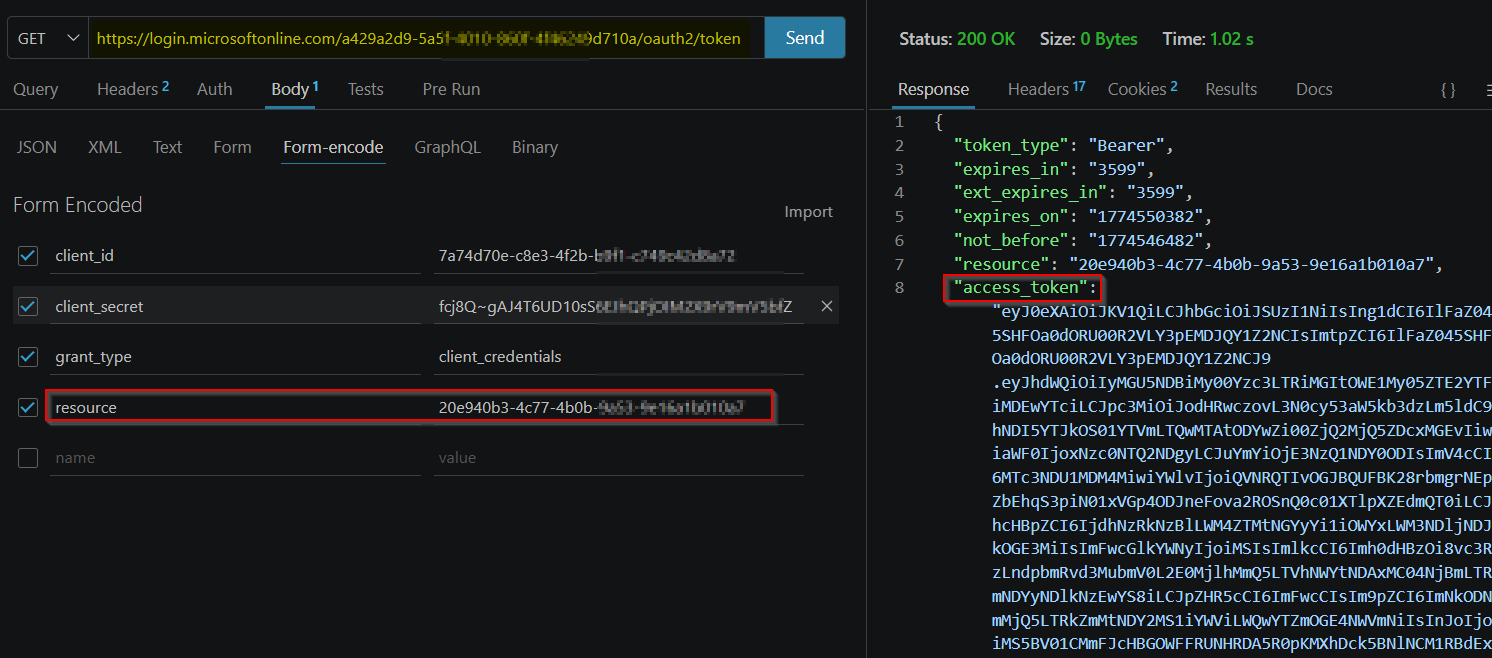Open the request Headers tab

132,89
